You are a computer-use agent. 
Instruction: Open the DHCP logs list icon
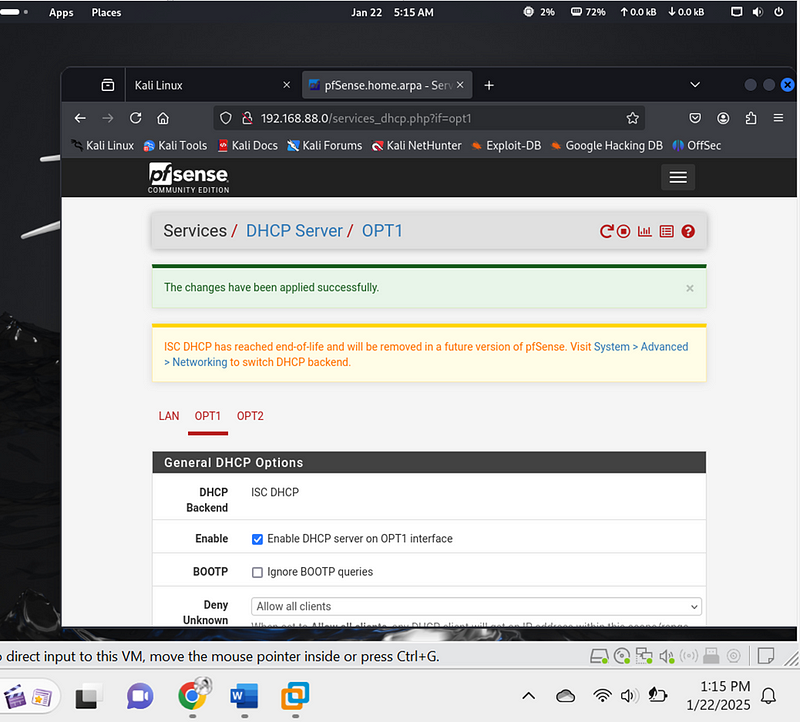(666, 232)
